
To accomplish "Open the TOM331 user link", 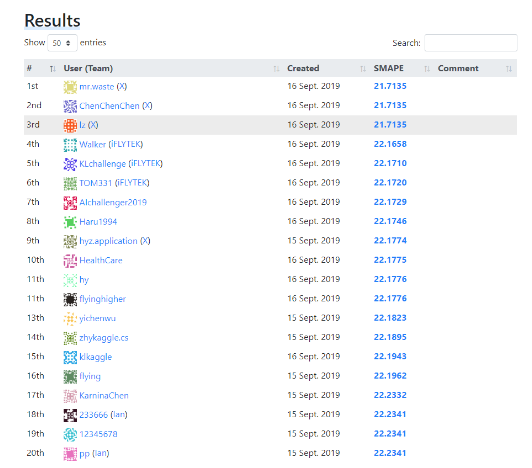I will coord(96,183).
